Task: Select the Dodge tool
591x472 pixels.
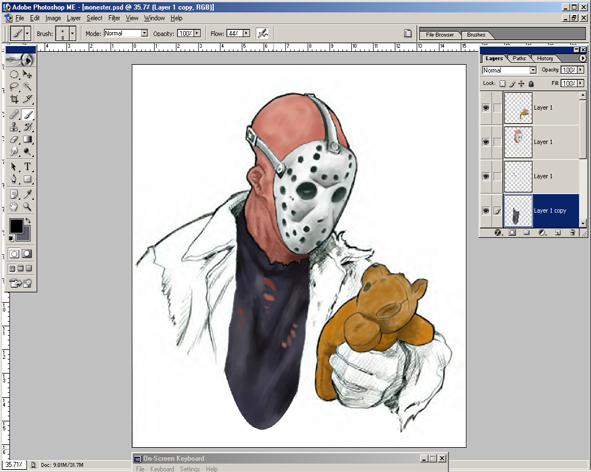Action: (27, 152)
